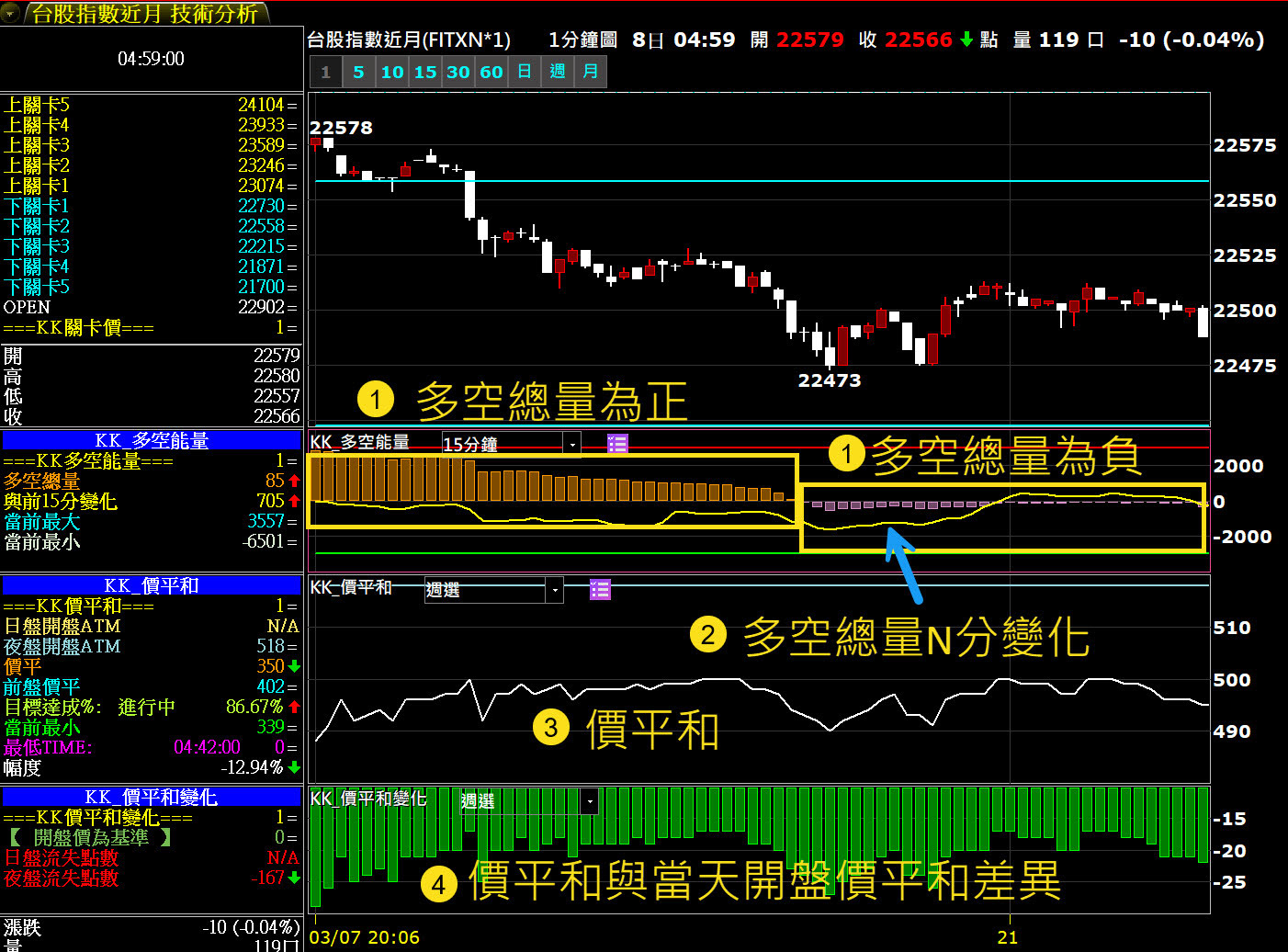The height and width of the screenshot is (952, 1288).
Task: Click the cyan horizontal price line on chart
Action: click(x=827, y=181)
